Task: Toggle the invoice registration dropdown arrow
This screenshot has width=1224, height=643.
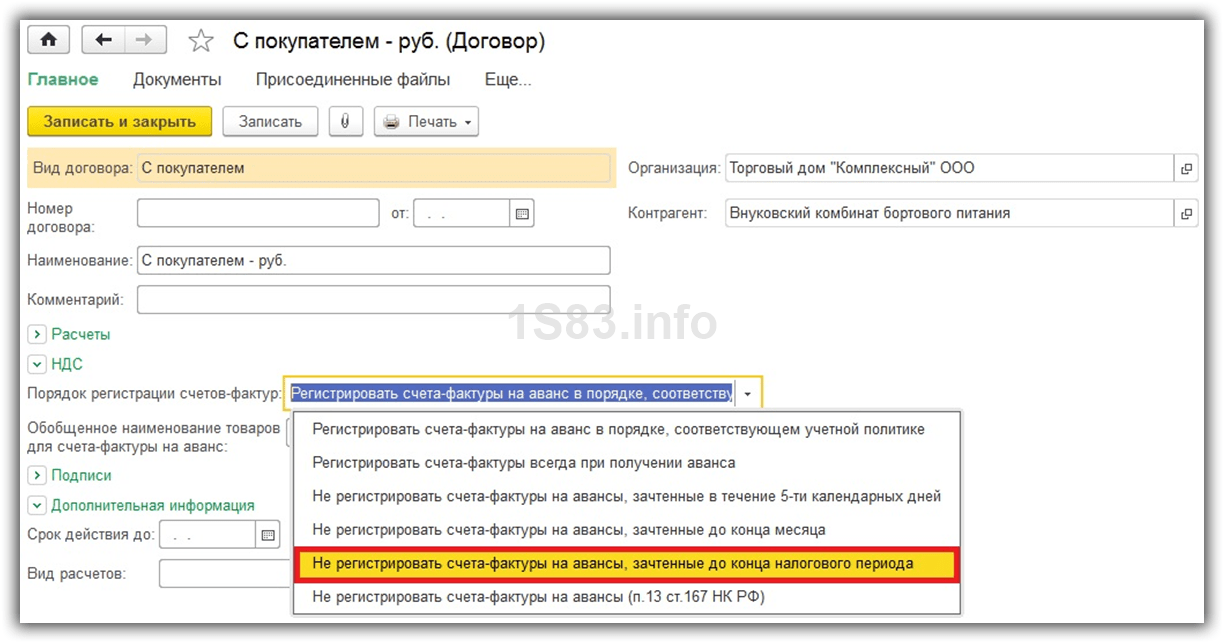Action: click(746, 394)
